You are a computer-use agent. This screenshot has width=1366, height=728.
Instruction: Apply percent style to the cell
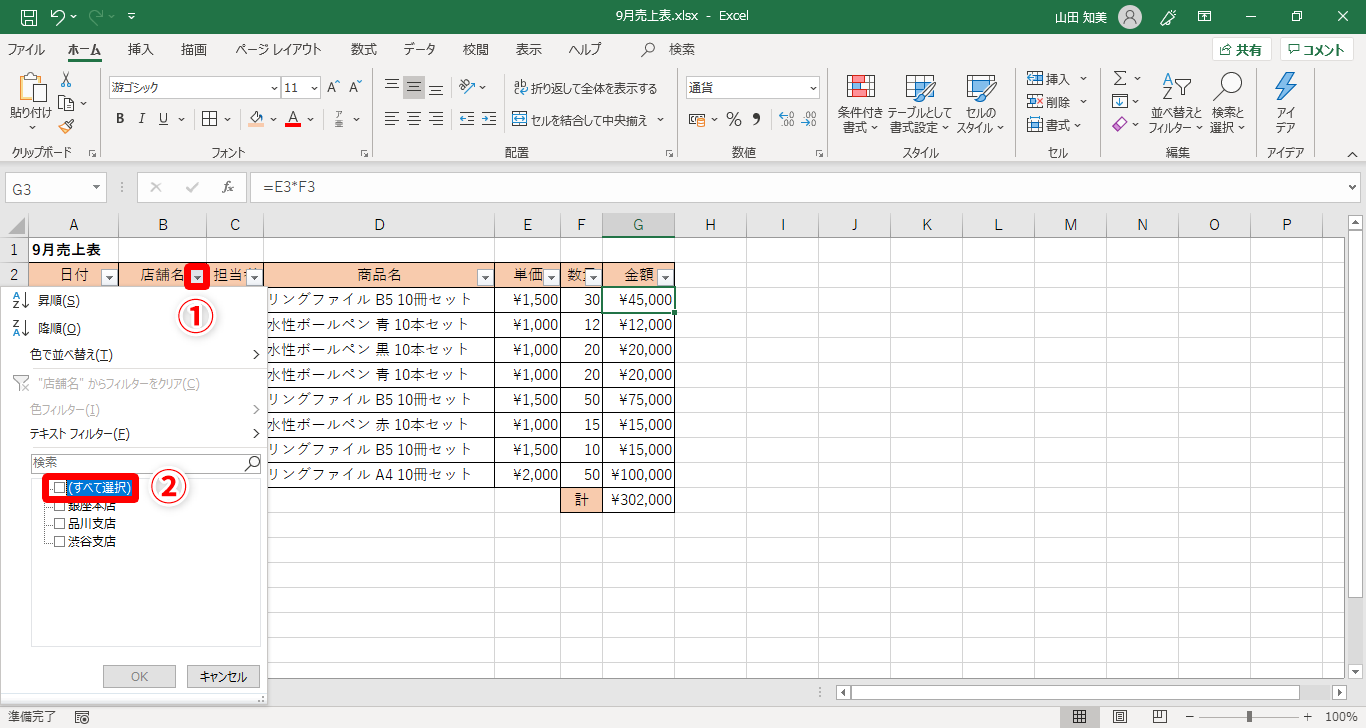point(734,119)
